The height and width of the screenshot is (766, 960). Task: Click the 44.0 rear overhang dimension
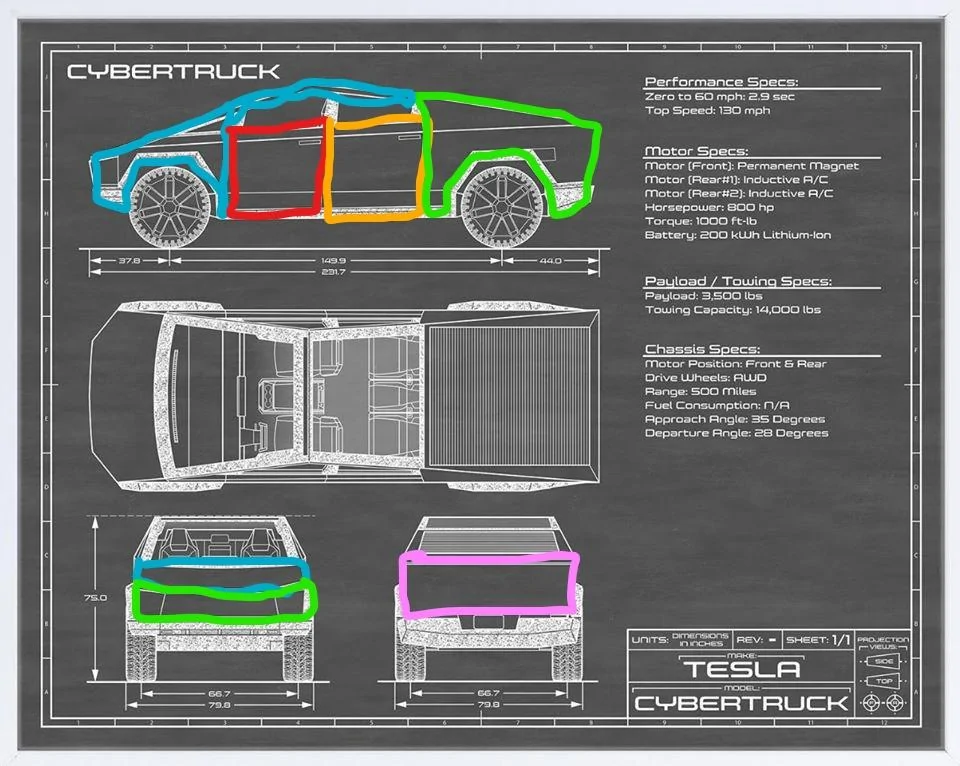click(550, 260)
